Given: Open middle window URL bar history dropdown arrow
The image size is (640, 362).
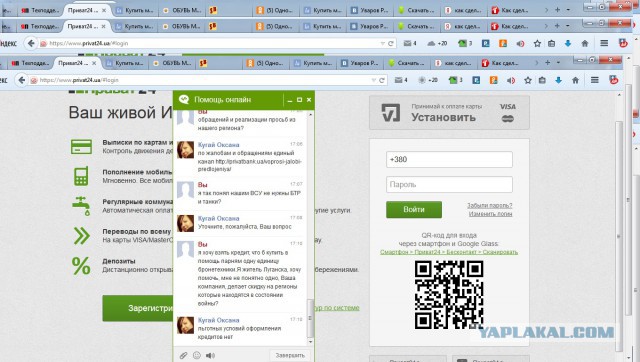Looking at the screenshot, I should pos(382,43).
